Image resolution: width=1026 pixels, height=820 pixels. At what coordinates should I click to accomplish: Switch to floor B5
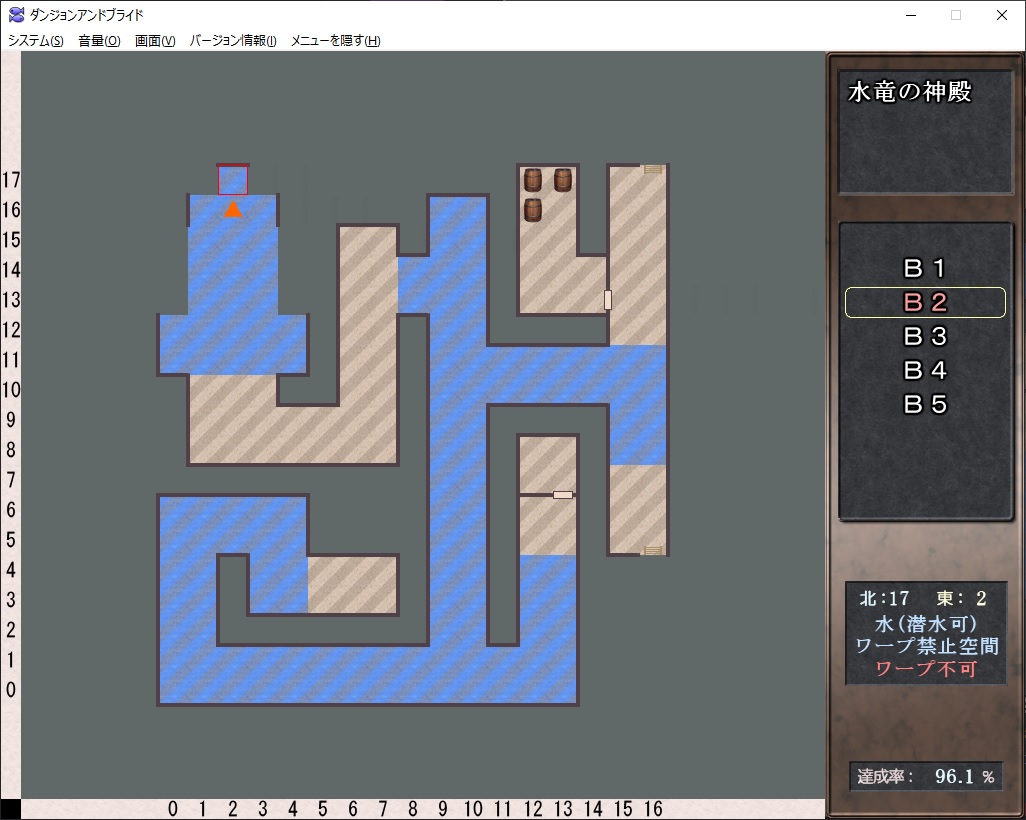[925, 404]
